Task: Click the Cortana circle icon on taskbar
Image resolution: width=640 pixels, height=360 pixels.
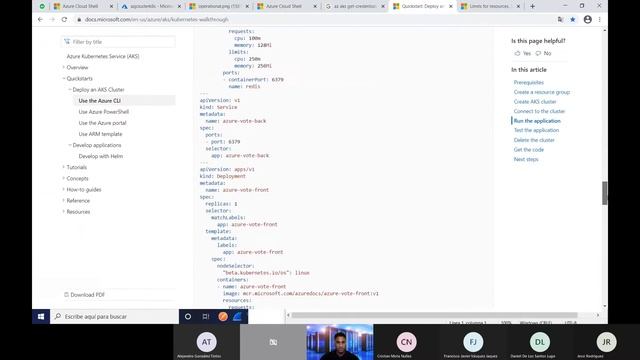Action: tap(188, 316)
